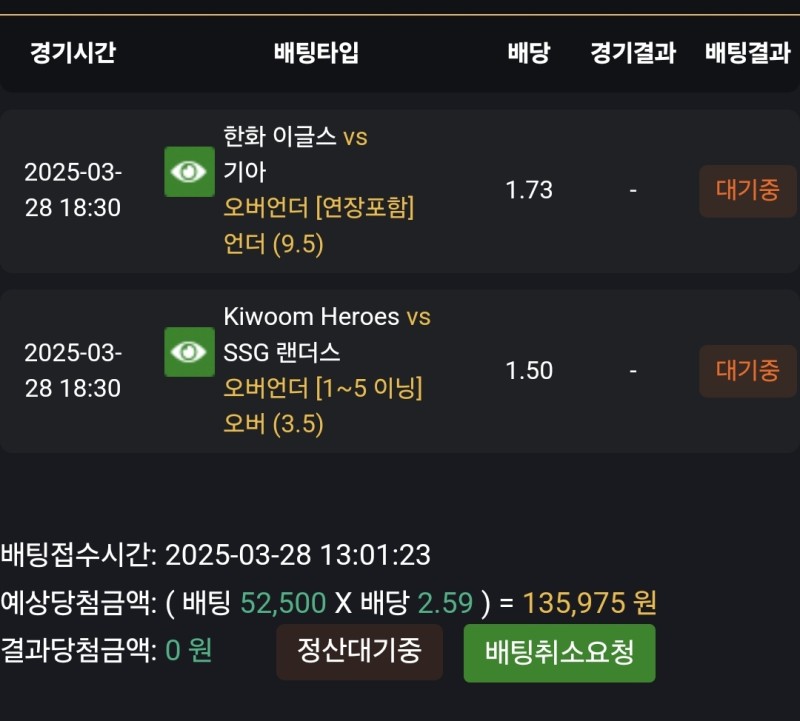The width and height of the screenshot is (800, 721).
Task: Select the 경기결과 column header
Action: (x=633, y=53)
